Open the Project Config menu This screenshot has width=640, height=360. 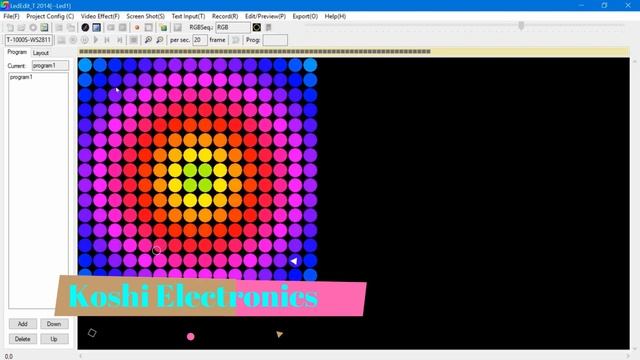[x=50, y=16]
